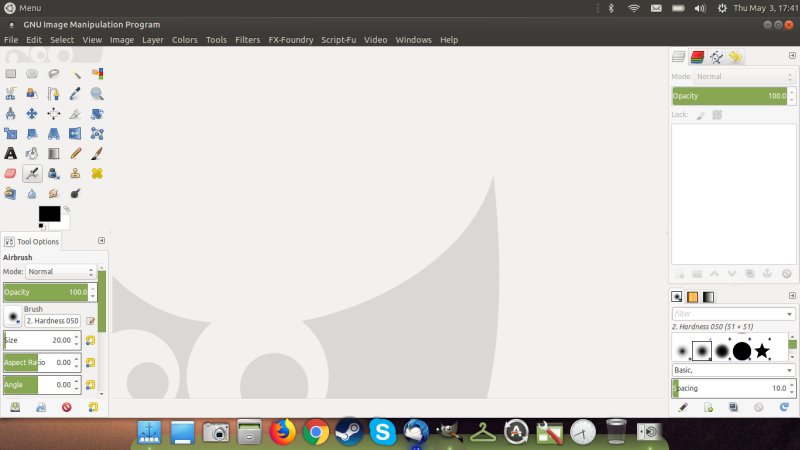Open the brushes filter dropdown arrow
Viewport: 800px width, 450px height.
(789, 314)
